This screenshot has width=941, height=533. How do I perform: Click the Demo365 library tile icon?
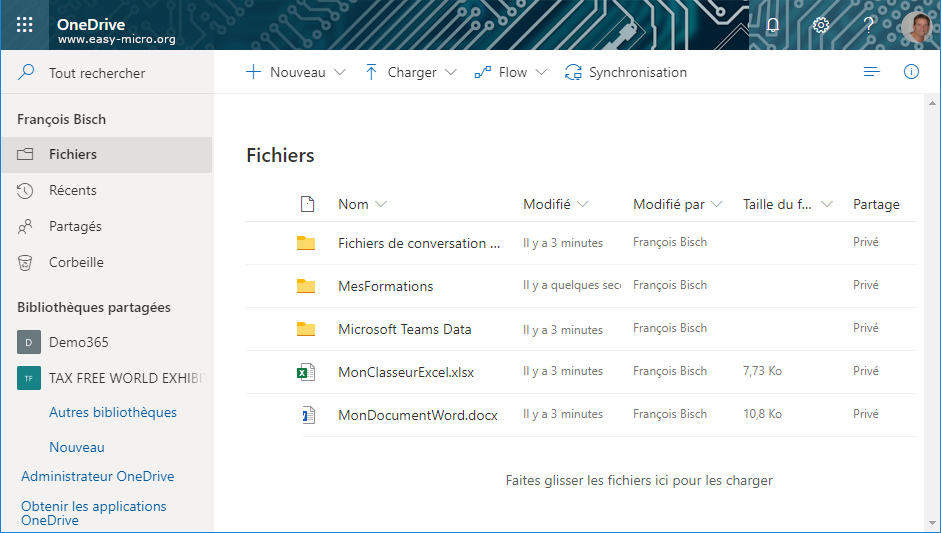pos(29,342)
